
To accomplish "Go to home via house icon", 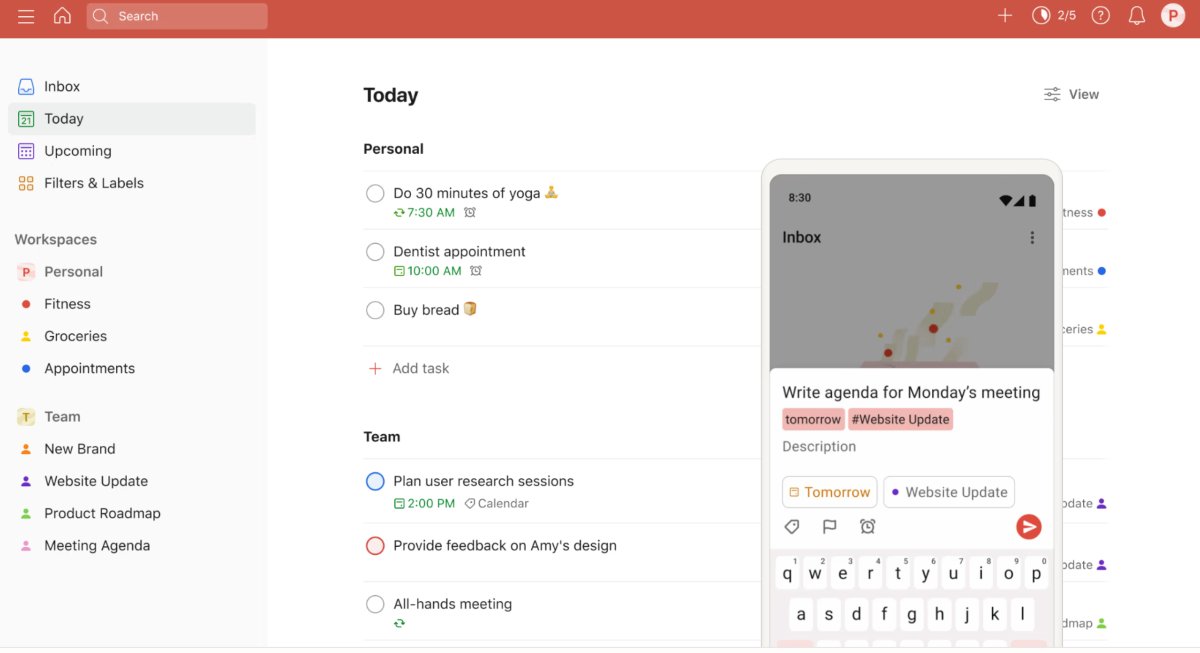I will 62,16.
